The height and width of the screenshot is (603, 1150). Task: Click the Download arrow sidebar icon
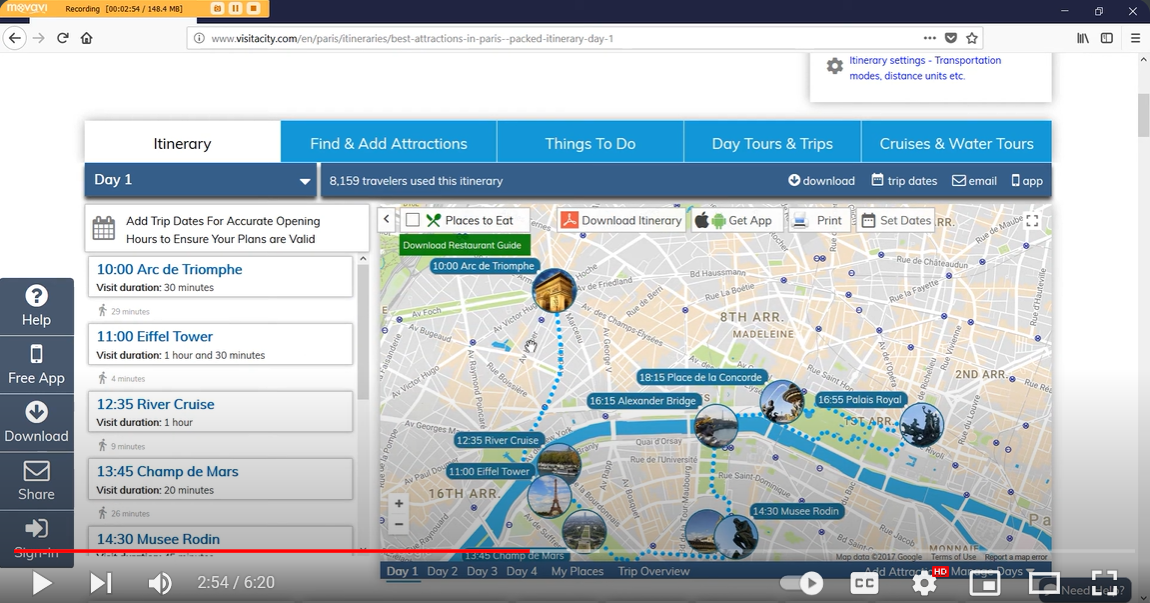coord(37,412)
